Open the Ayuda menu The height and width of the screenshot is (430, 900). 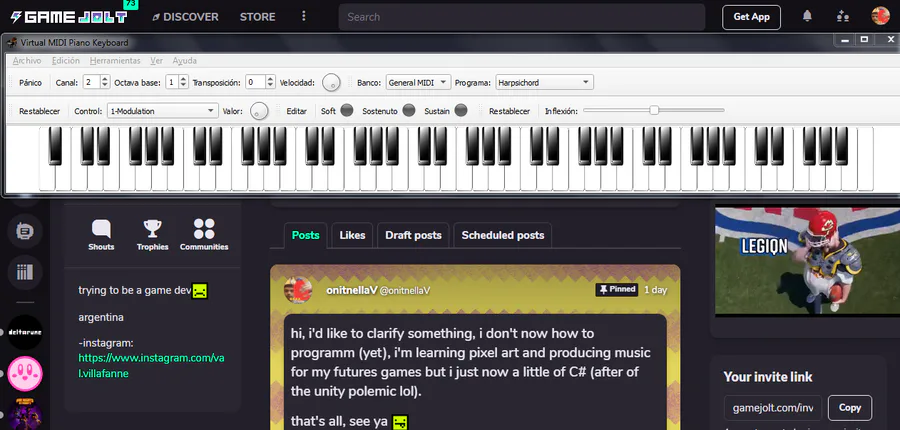point(185,60)
